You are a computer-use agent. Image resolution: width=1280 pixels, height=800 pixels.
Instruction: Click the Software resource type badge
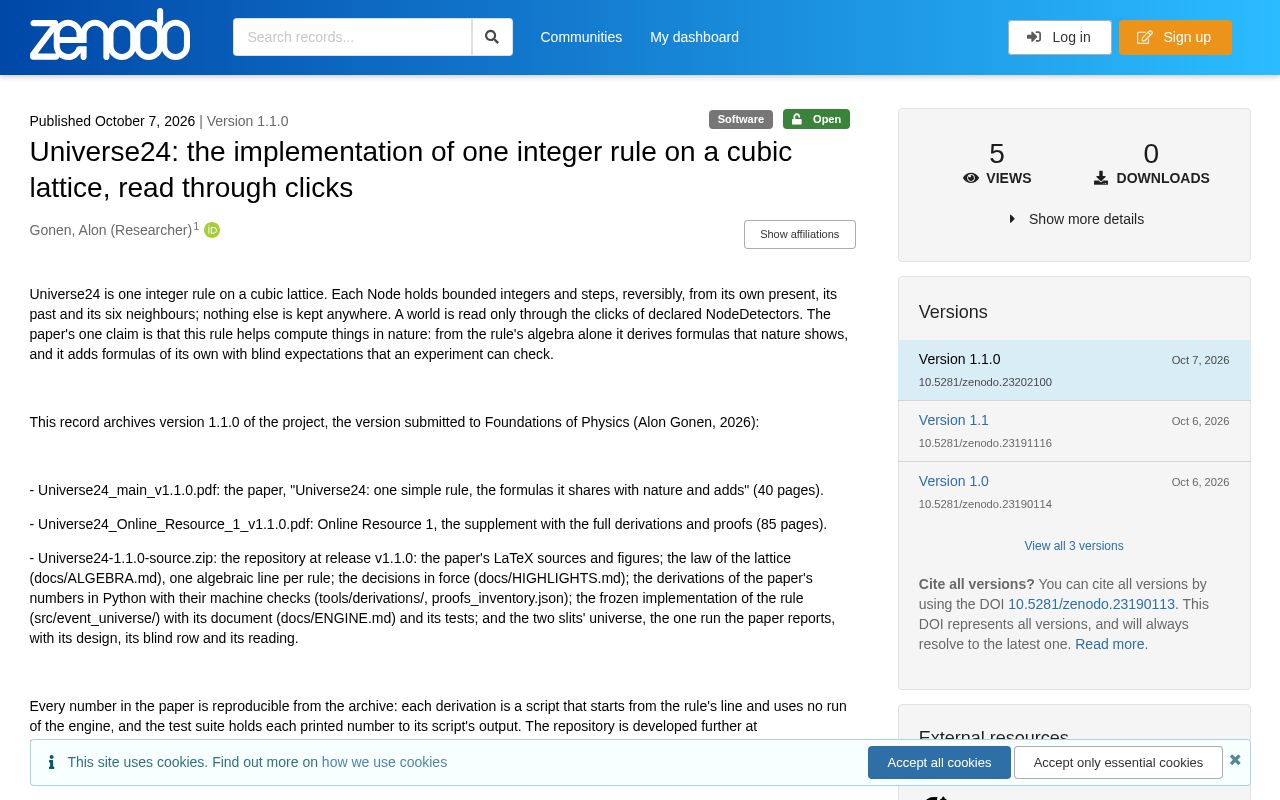pyautogui.click(x=741, y=119)
